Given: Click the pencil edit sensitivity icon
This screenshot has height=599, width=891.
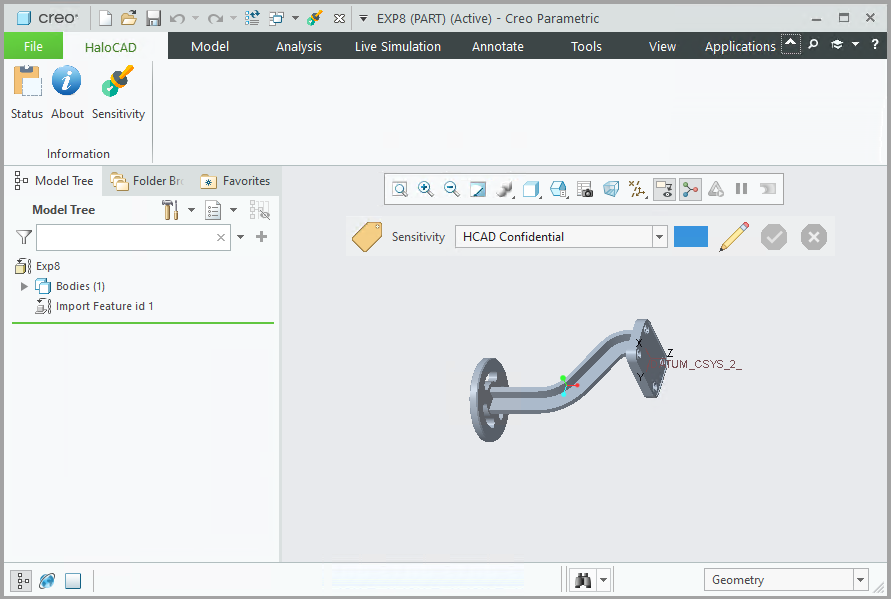Looking at the screenshot, I should pos(734,237).
